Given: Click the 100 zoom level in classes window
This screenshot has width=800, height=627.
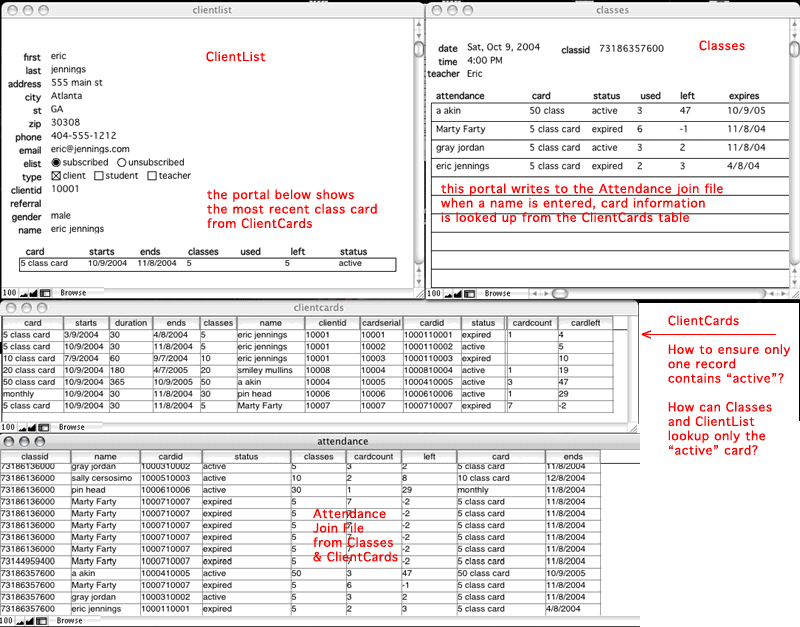Looking at the screenshot, I should (x=434, y=294).
